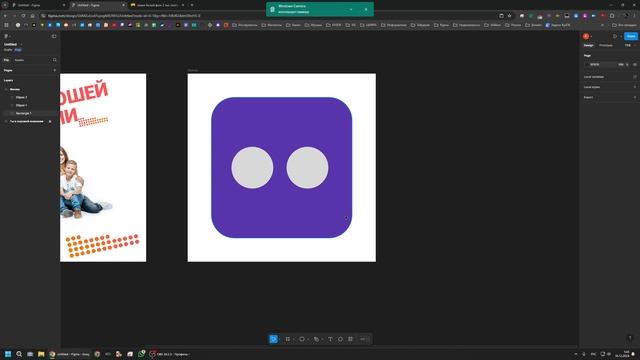Viewport: 640px width, 360px height.
Task: Switch to the Assets tab
Action: tap(19, 60)
